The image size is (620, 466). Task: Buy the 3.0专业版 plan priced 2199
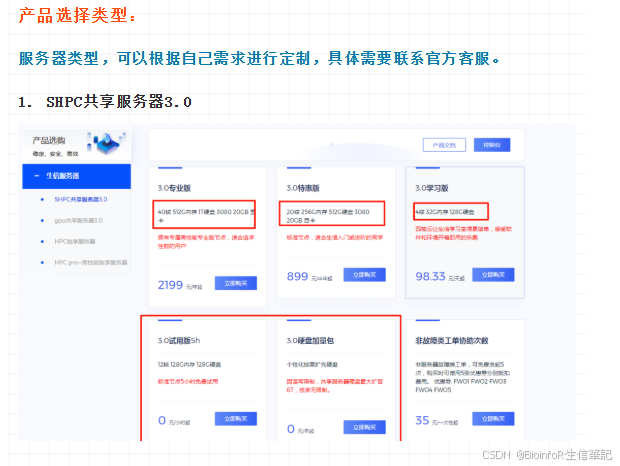(236, 283)
